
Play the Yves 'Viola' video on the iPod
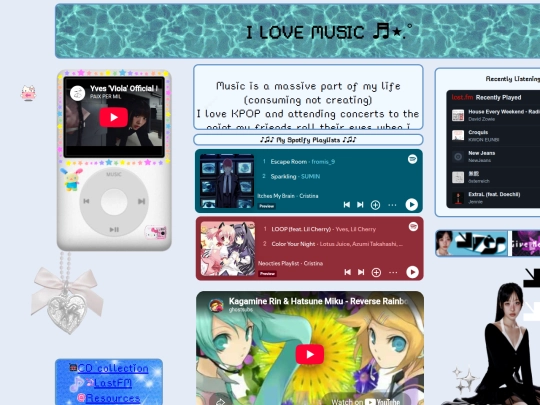pos(114,117)
